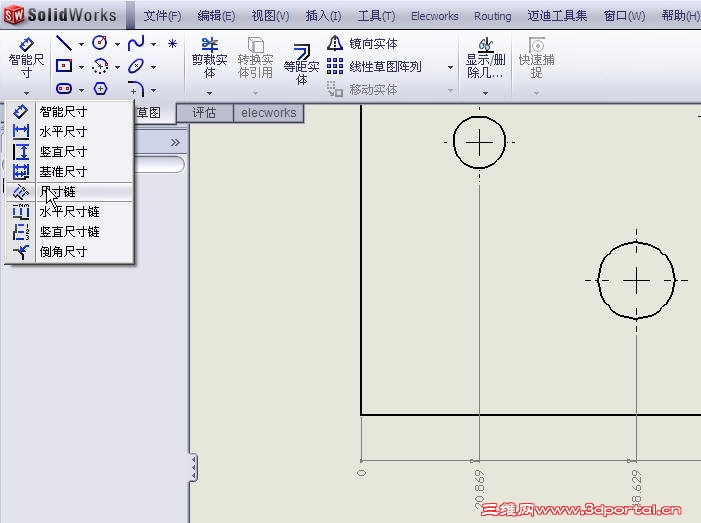Open the Slot tool dropdown arrow
Screen dimensions: 701x523
[81, 90]
